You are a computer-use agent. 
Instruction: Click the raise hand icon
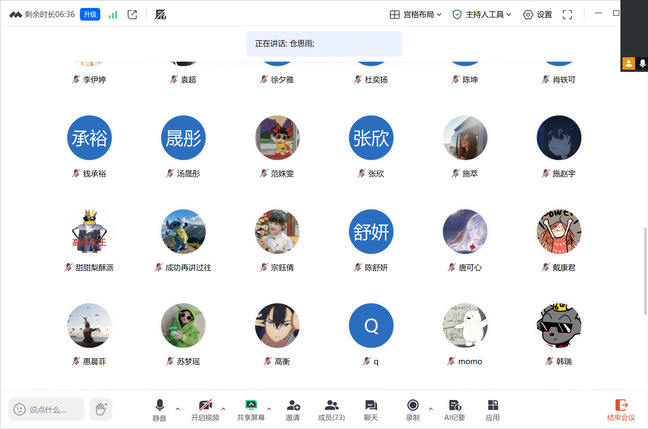100,408
